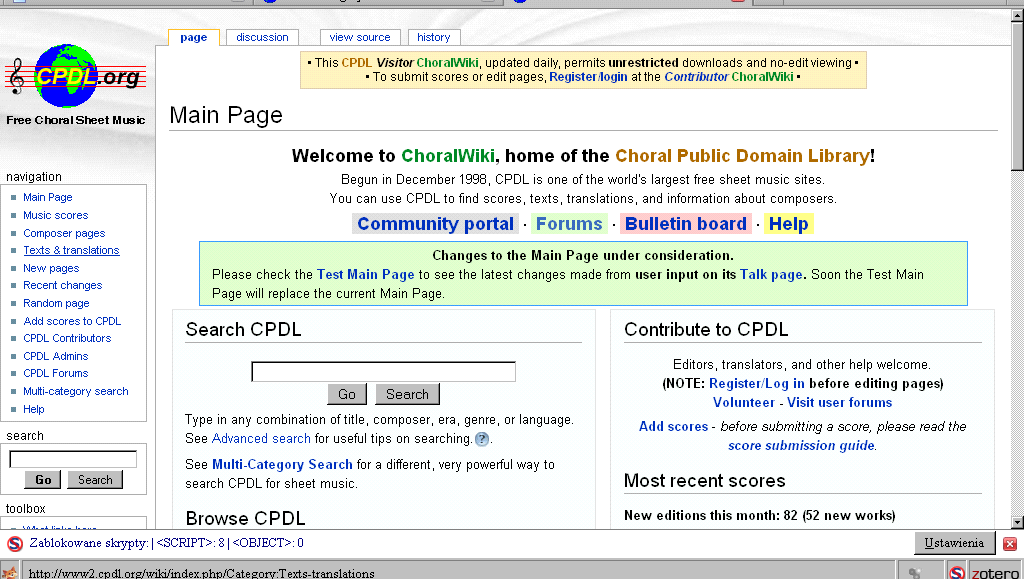Click the sidebar Search button
This screenshot has width=1024, height=579.
pyautogui.click(x=95, y=480)
